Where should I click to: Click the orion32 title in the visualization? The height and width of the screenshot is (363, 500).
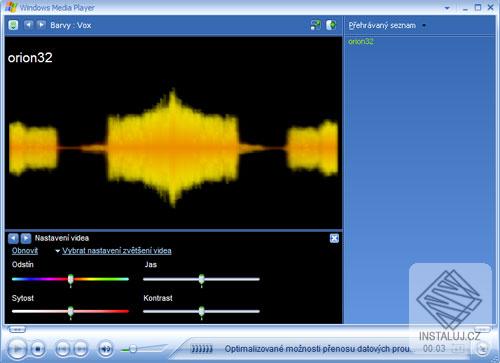(x=30, y=58)
